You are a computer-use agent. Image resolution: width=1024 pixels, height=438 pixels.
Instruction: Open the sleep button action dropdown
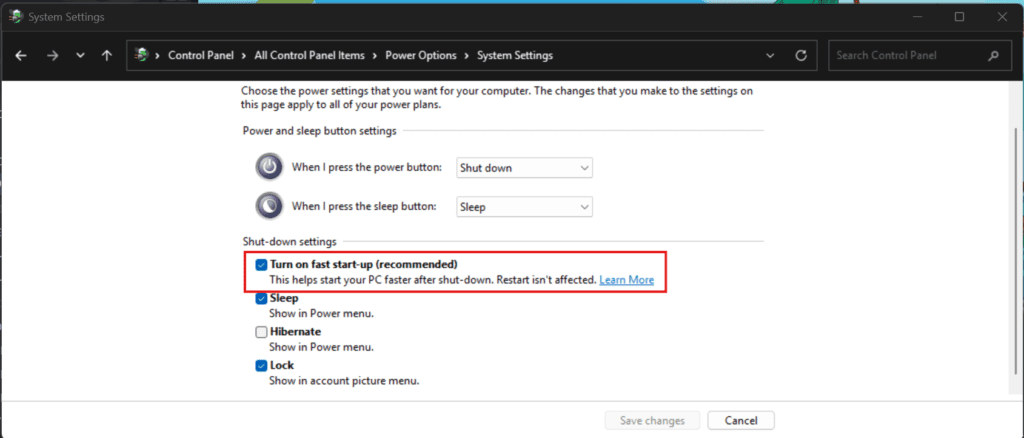(x=524, y=207)
